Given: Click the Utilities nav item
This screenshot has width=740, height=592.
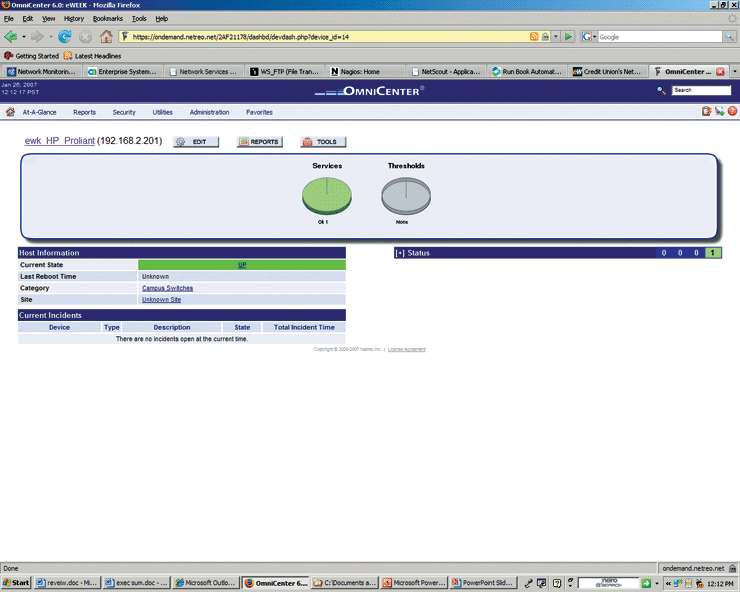Looking at the screenshot, I should point(162,112).
